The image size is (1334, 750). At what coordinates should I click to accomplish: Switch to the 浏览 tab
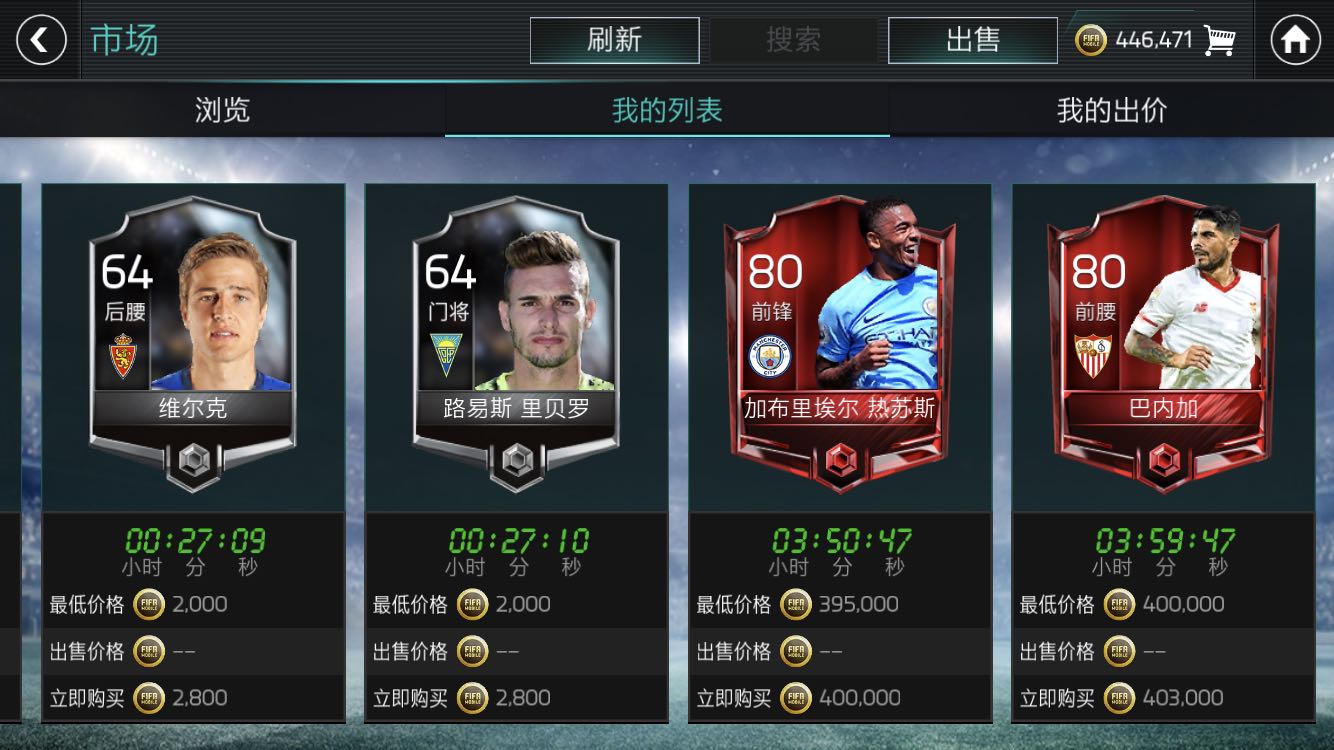point(222,110)
